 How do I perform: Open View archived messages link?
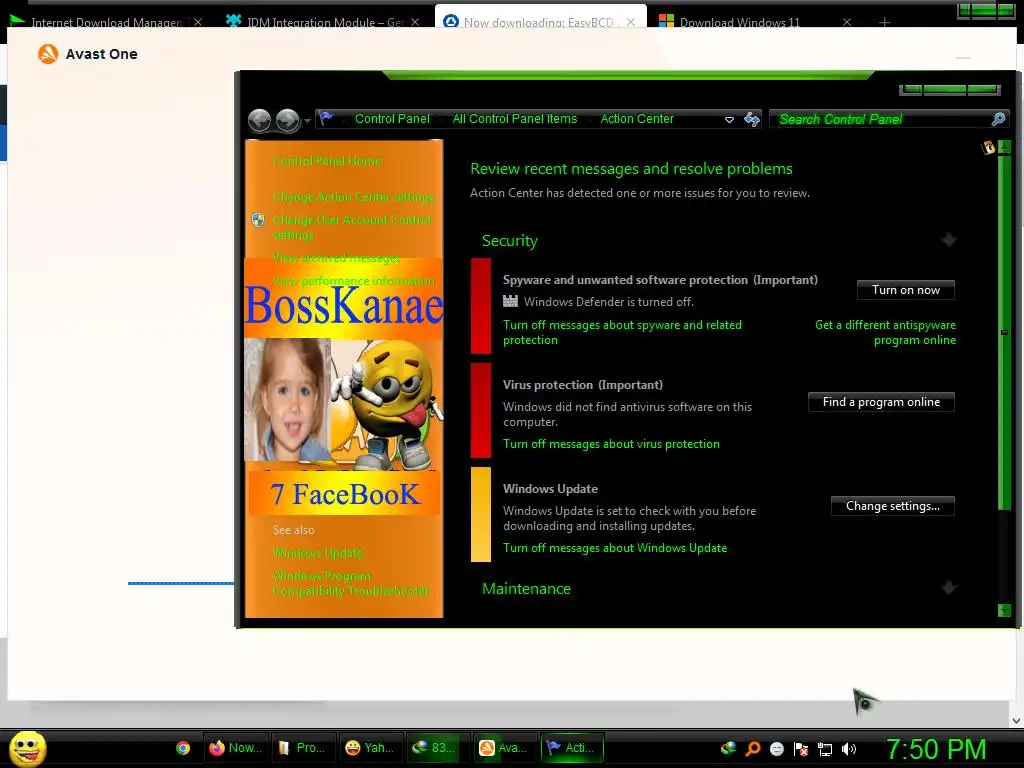[336, 258]
